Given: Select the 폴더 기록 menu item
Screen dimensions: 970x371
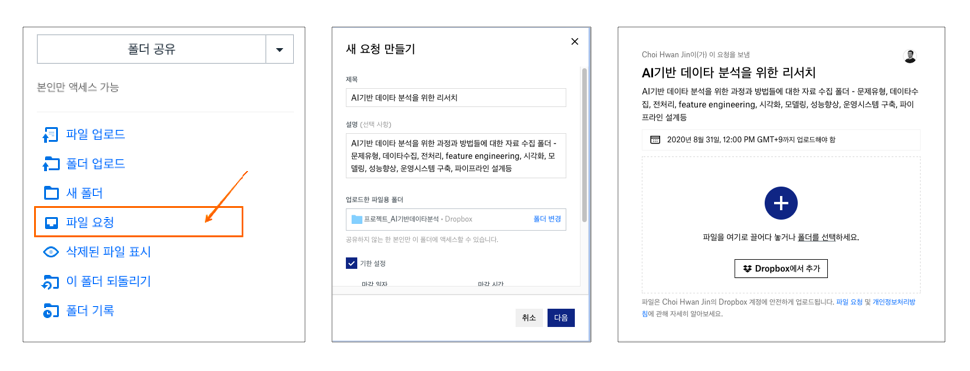Looking at the screenshot, I should pos(90,310).
